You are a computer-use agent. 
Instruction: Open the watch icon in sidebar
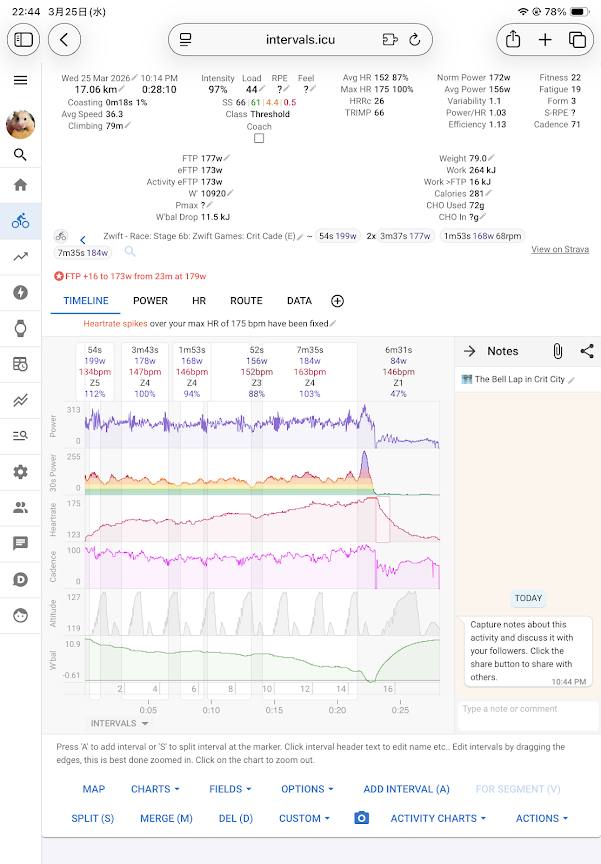[20, 328]
